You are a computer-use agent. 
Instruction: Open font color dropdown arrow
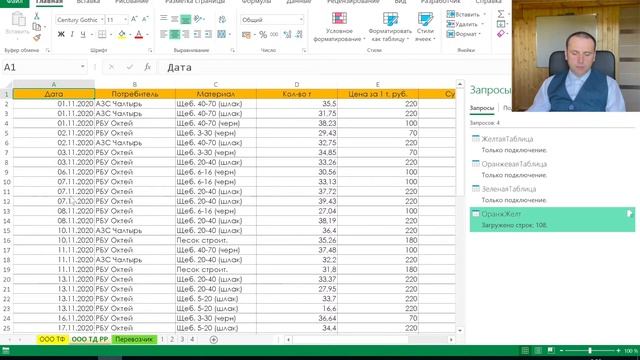[x=147, y=35]
